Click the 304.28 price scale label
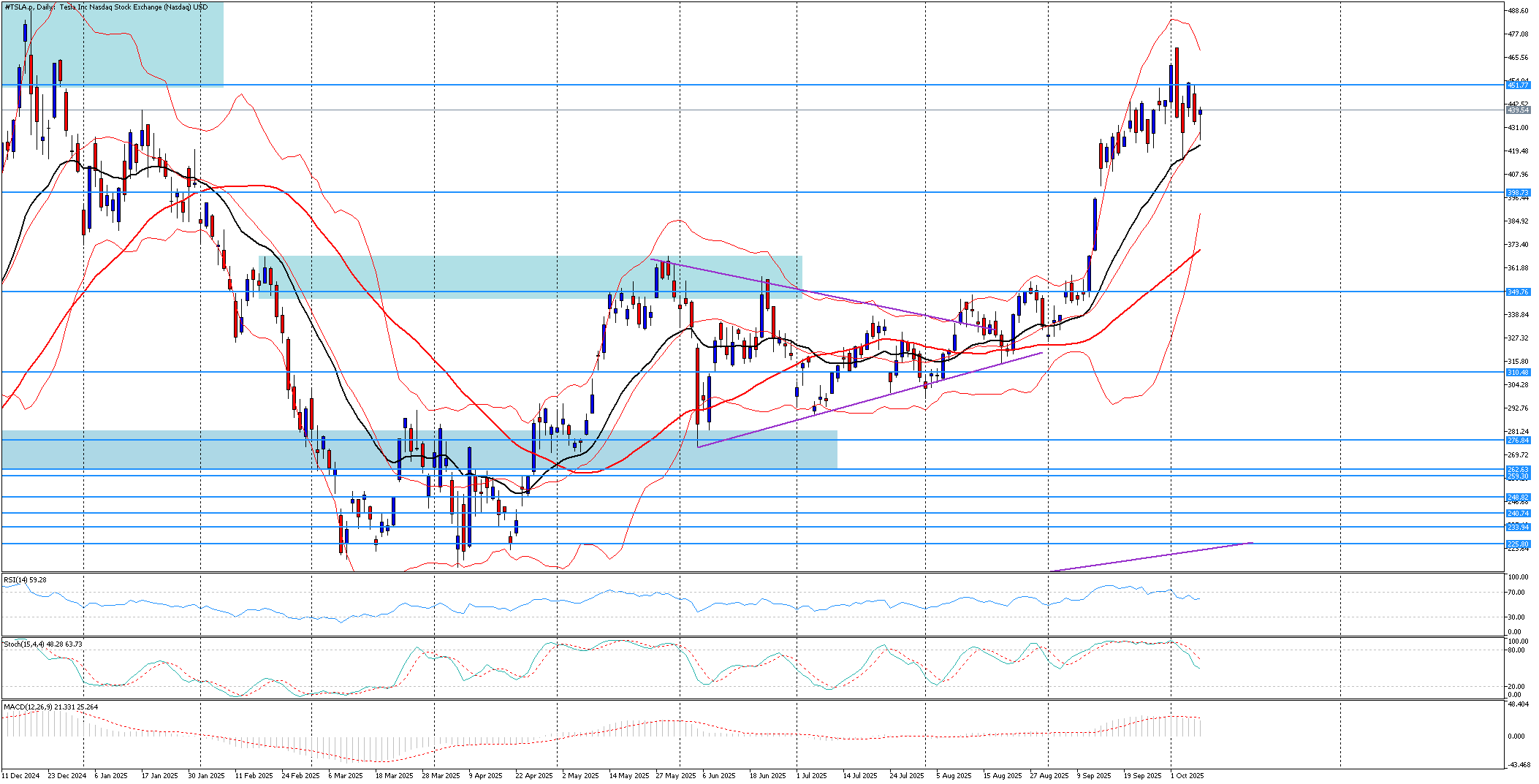This screenshot has width=1539, height=784. click(1518, 385)
